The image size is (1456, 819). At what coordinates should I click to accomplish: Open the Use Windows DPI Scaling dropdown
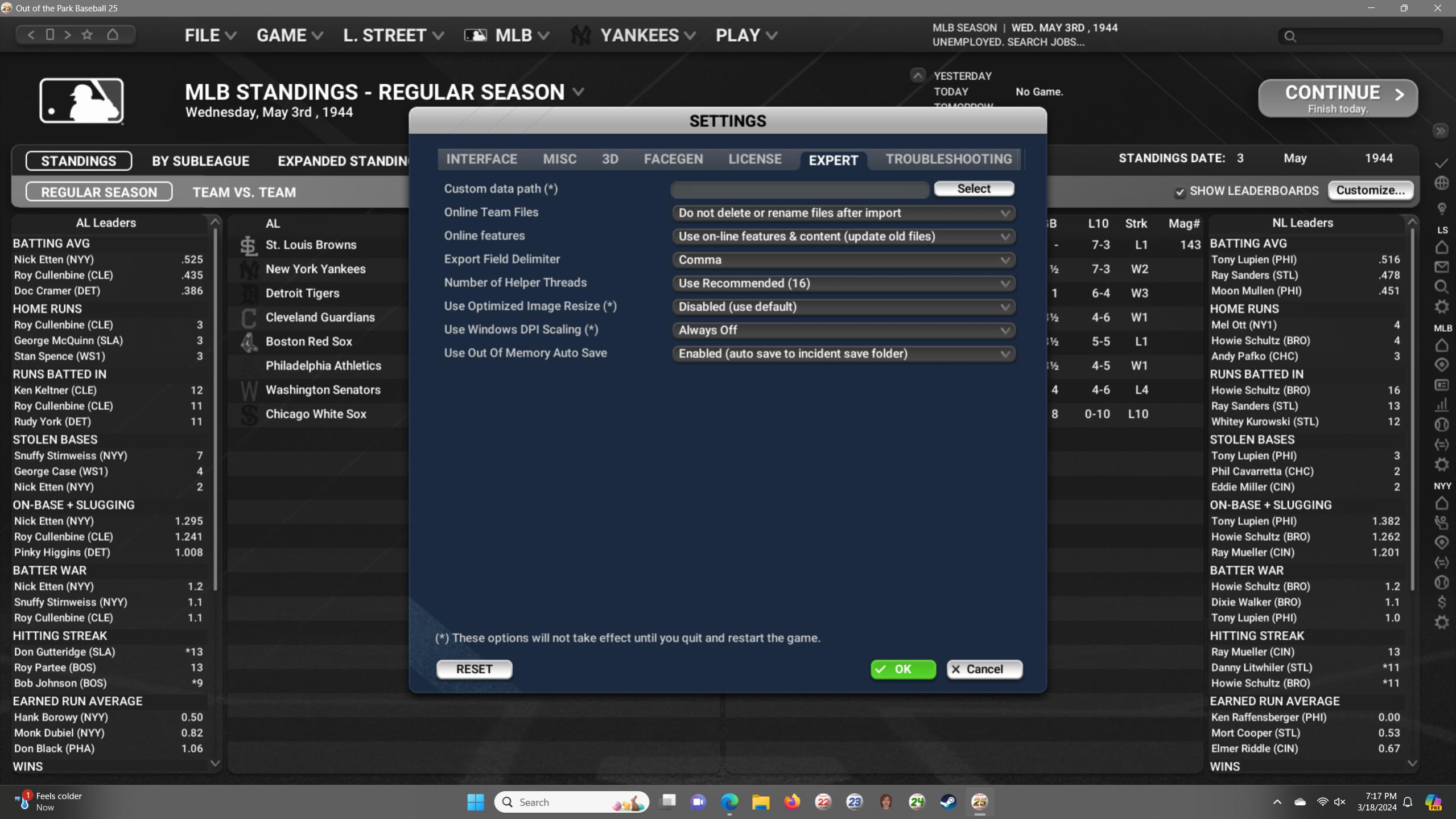pyautogui.click(x=843, y=330)
